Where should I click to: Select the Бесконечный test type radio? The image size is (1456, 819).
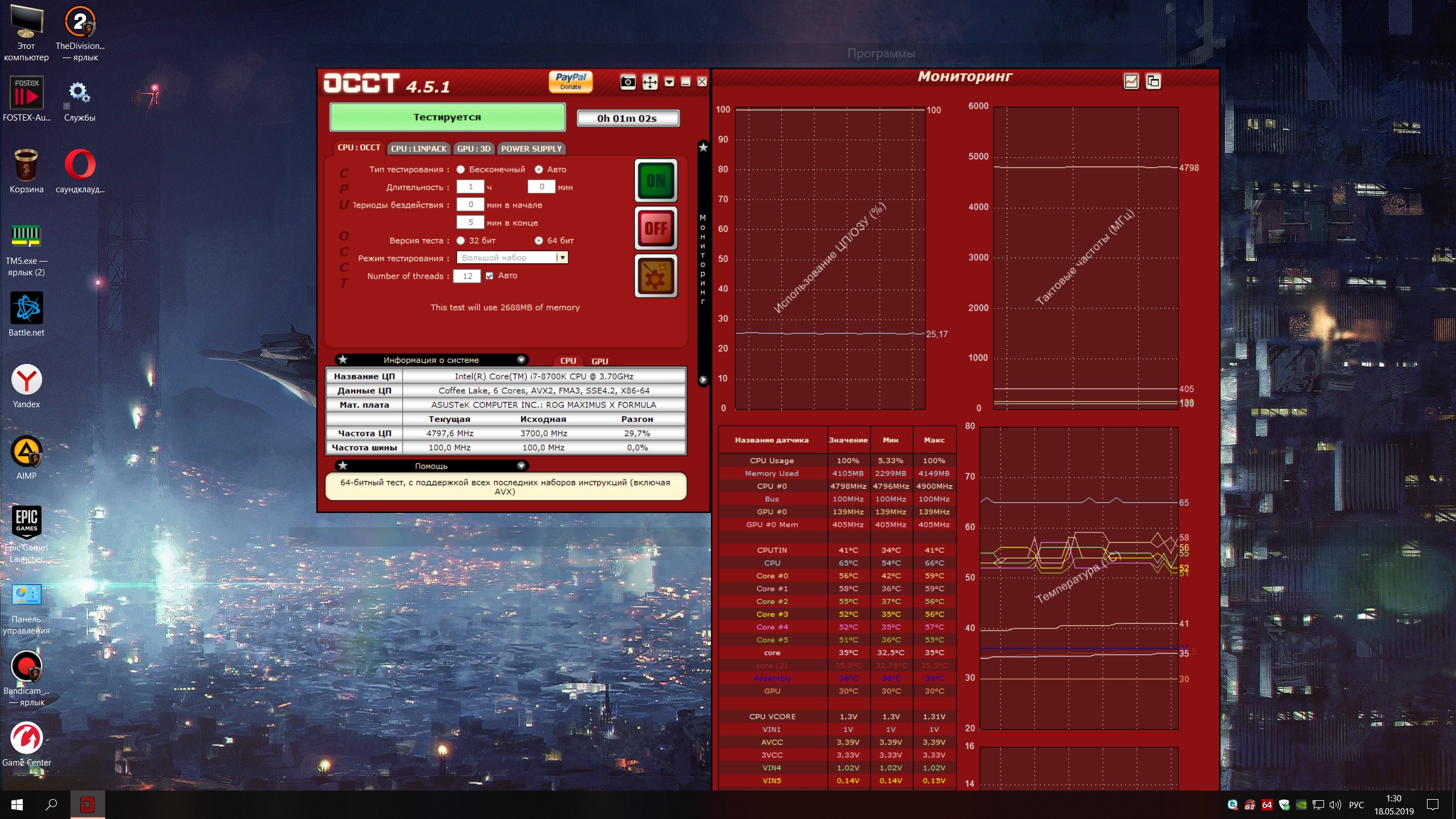click(461, 169)
